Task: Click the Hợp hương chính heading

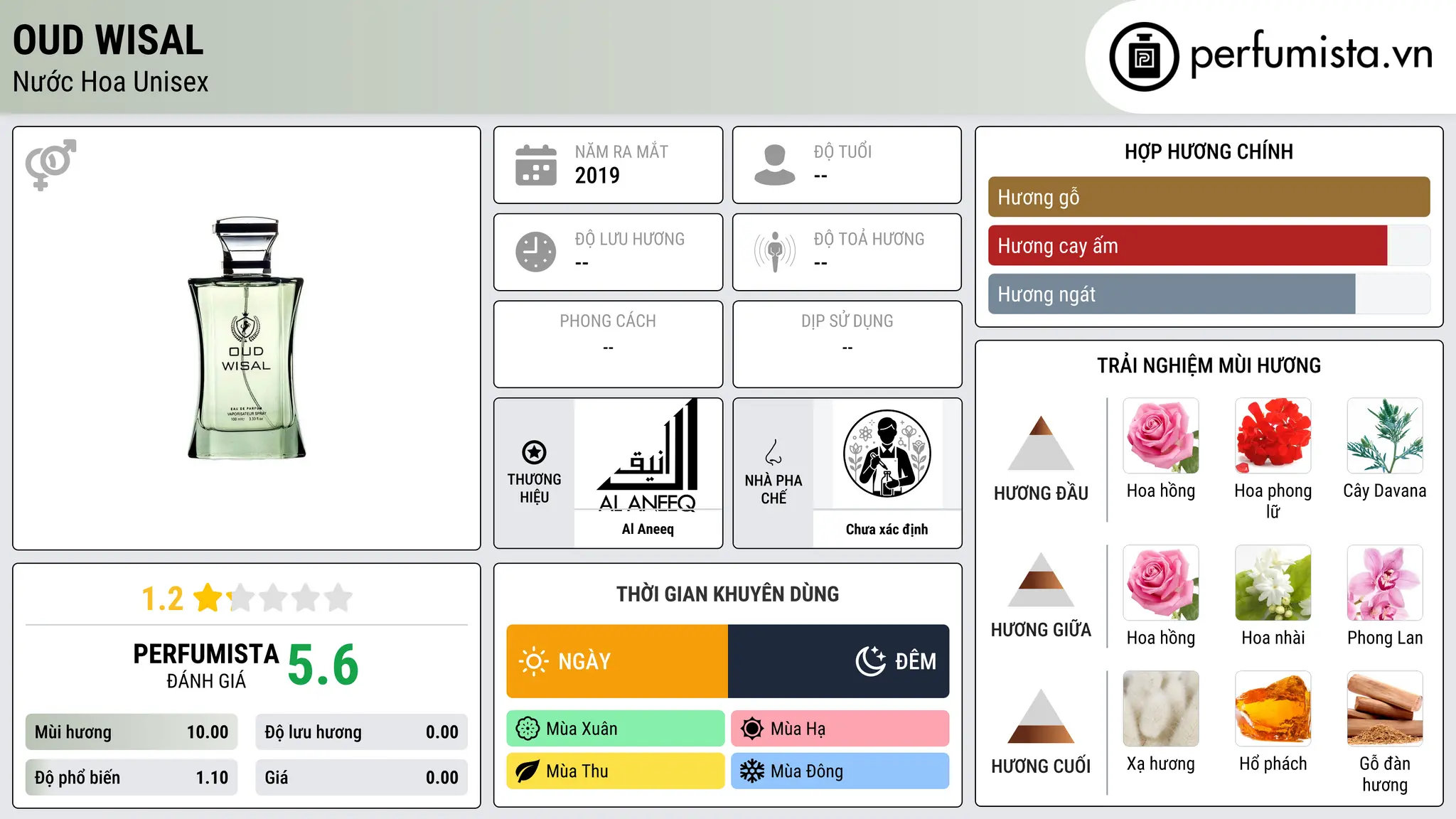Action: (1209, 151)
